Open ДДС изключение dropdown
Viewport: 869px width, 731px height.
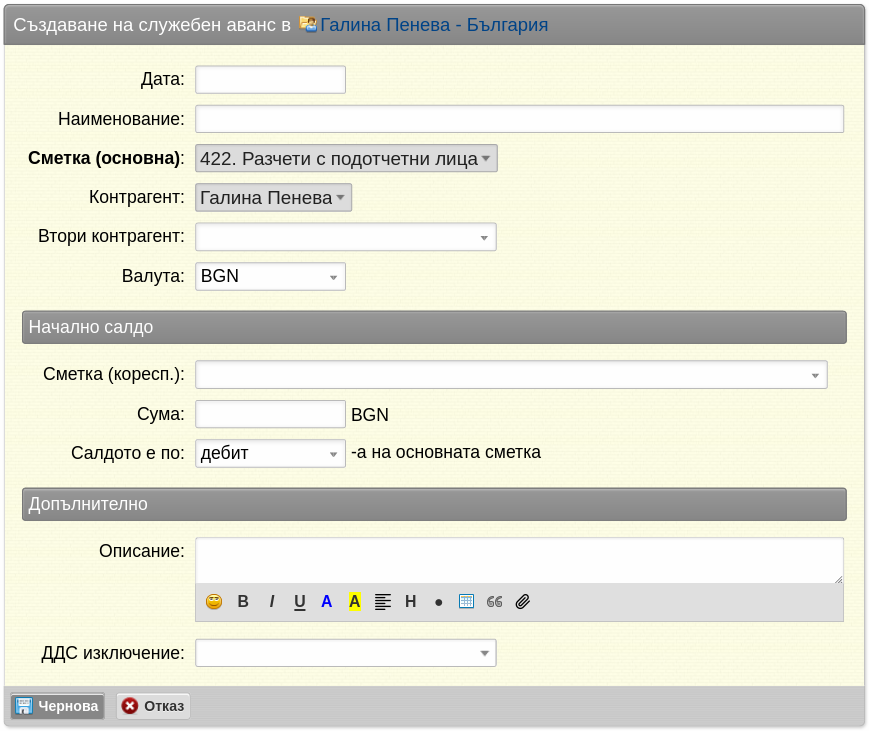coord(346,653)
